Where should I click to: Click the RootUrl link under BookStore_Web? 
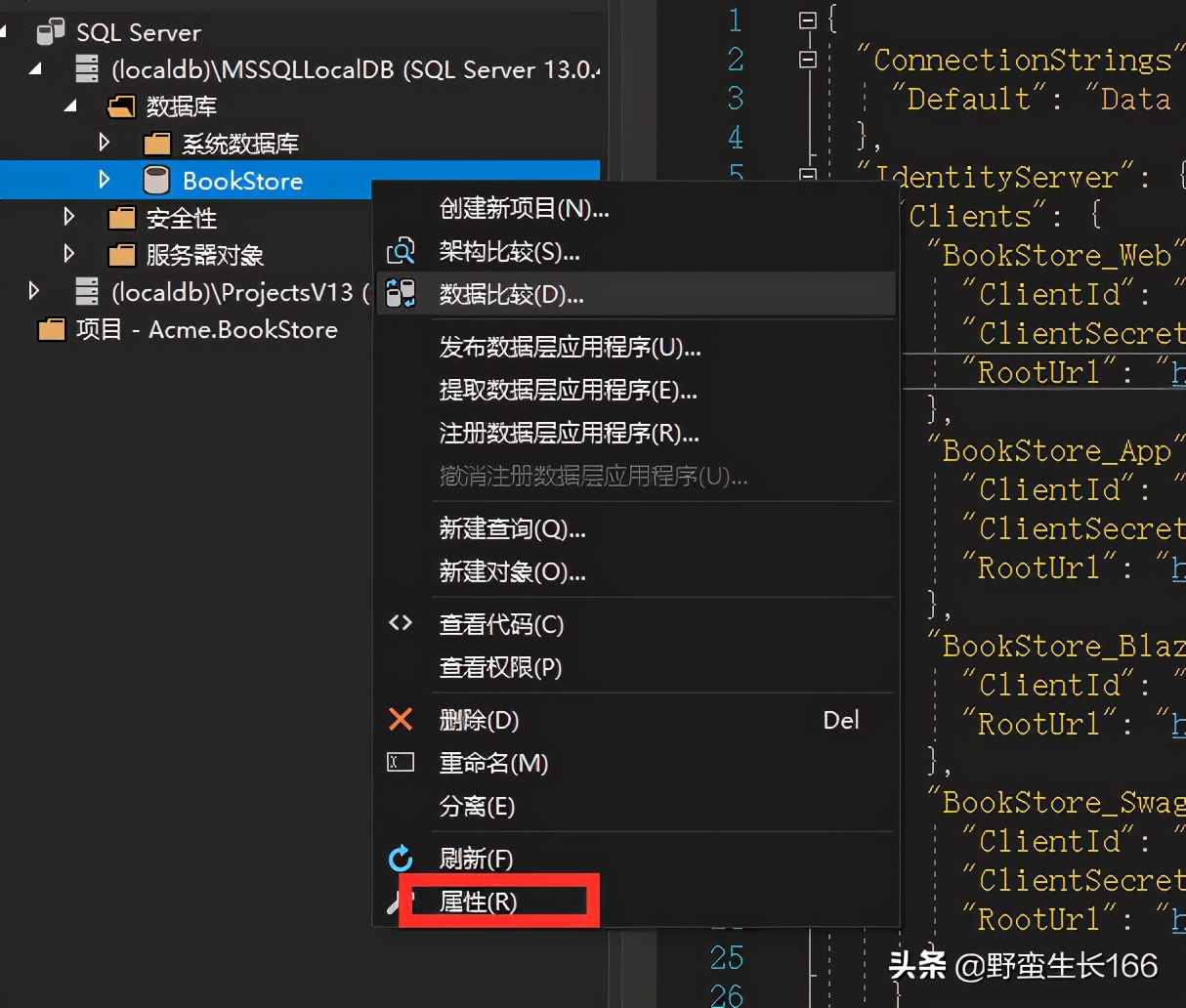1178,372
